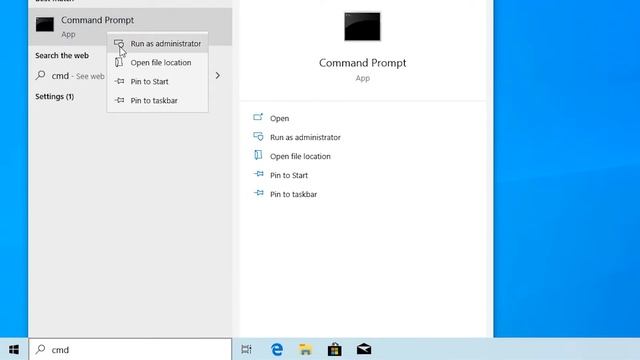Click the pin icon beside Pin to taskbar in the right pane

[258, 193]
